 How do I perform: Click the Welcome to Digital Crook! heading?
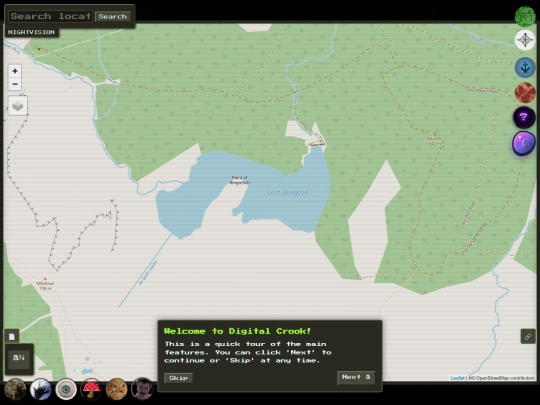[x=238, y=331]
